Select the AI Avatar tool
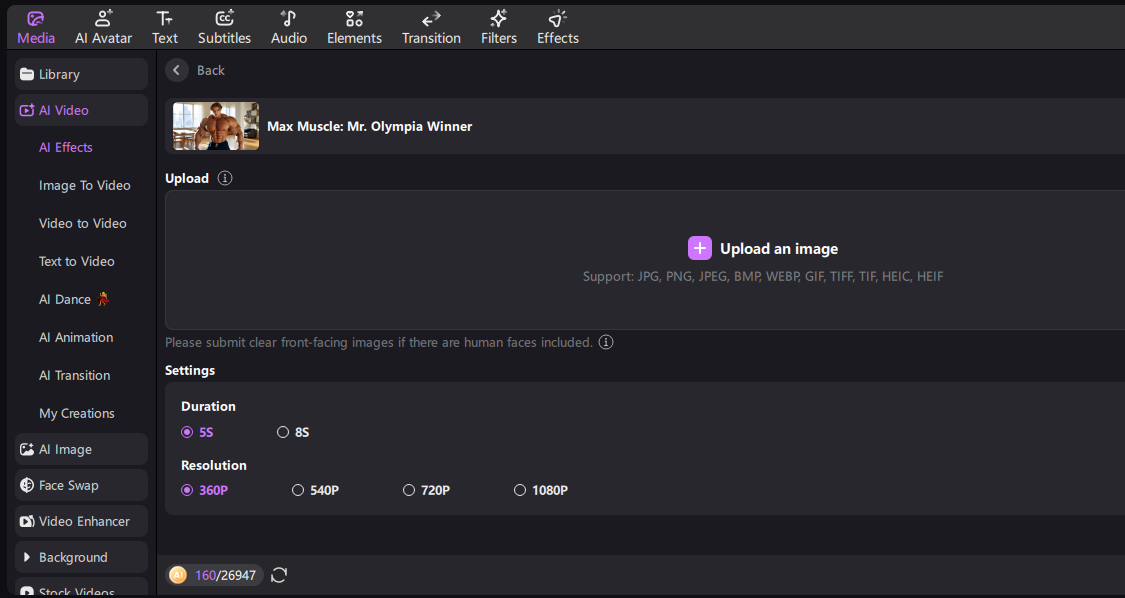Screen dimensions: 1125x598 103,26
